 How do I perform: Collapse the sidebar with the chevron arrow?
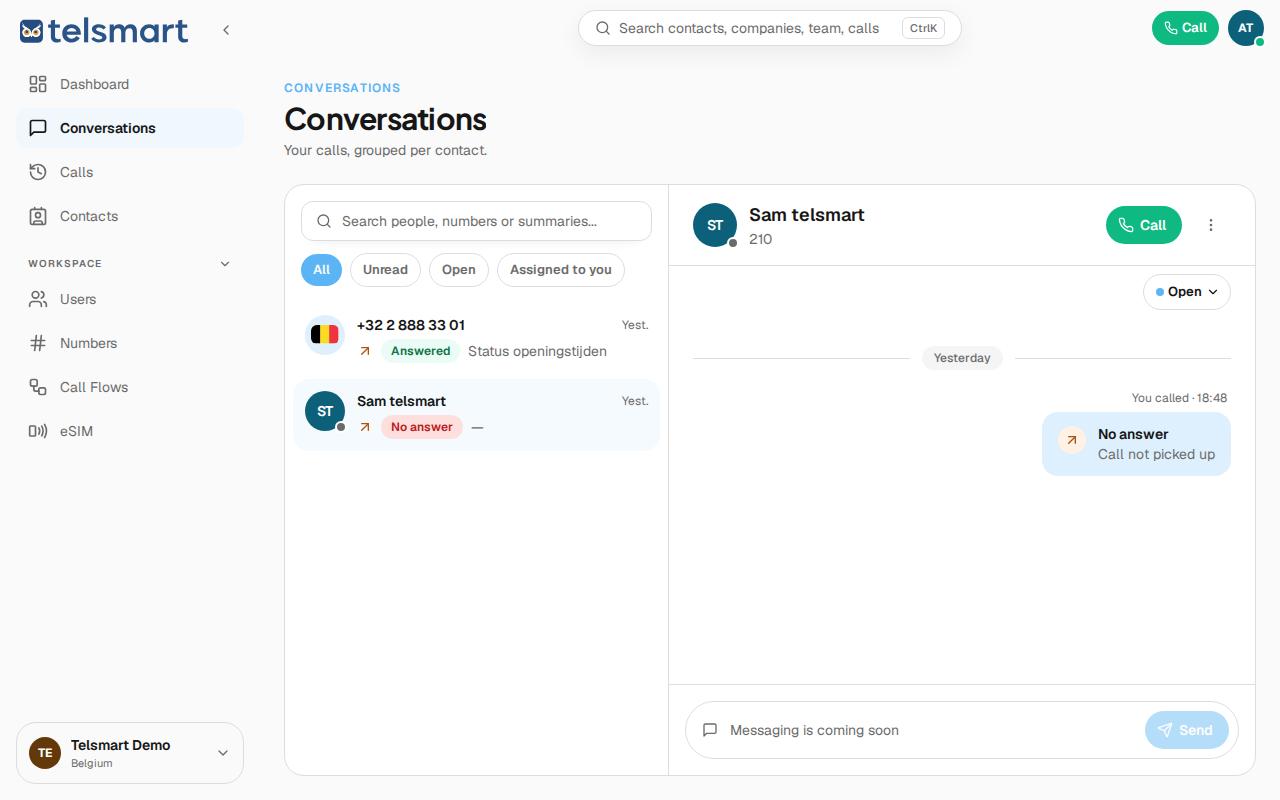coord(226,30)
